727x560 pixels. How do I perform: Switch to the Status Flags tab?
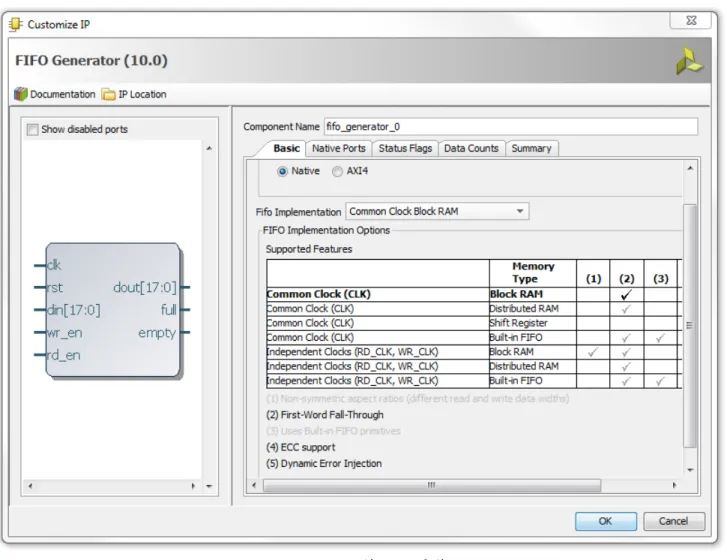coord(405,148)
